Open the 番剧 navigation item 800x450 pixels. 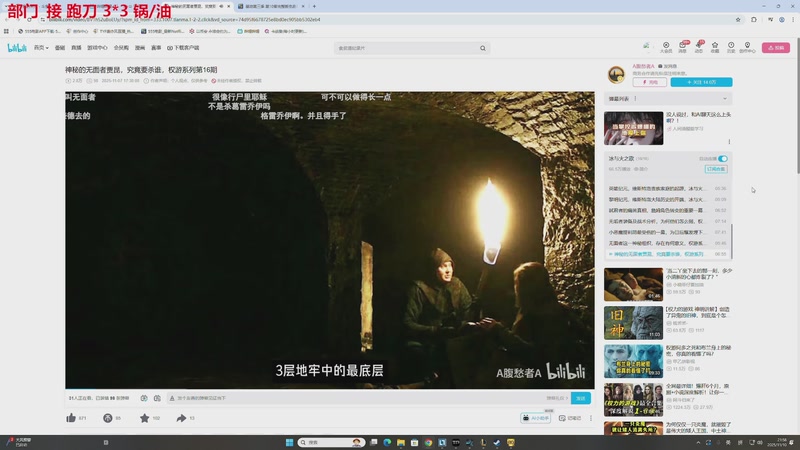pyautogui.click(x=60, y=47)
